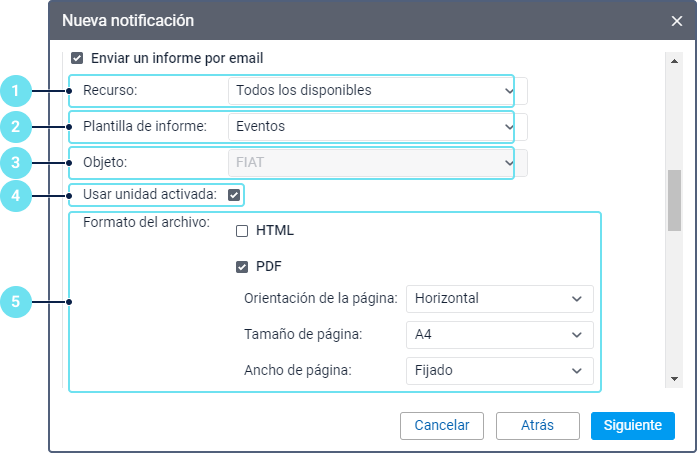Open the Objeto dropdown showing FIAT

(370, 162)
